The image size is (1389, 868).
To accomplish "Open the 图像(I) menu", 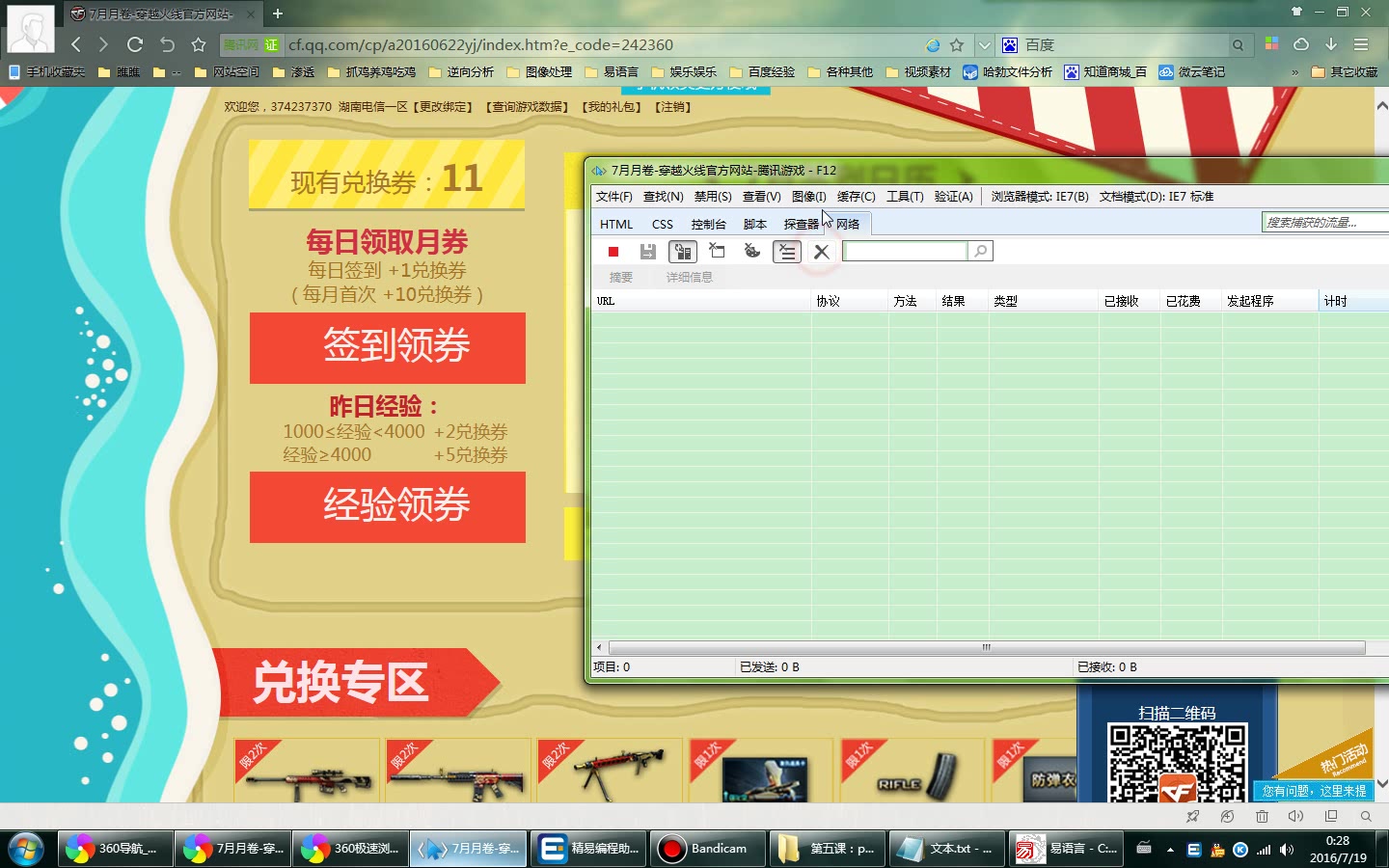I will [x=808, y=197].
